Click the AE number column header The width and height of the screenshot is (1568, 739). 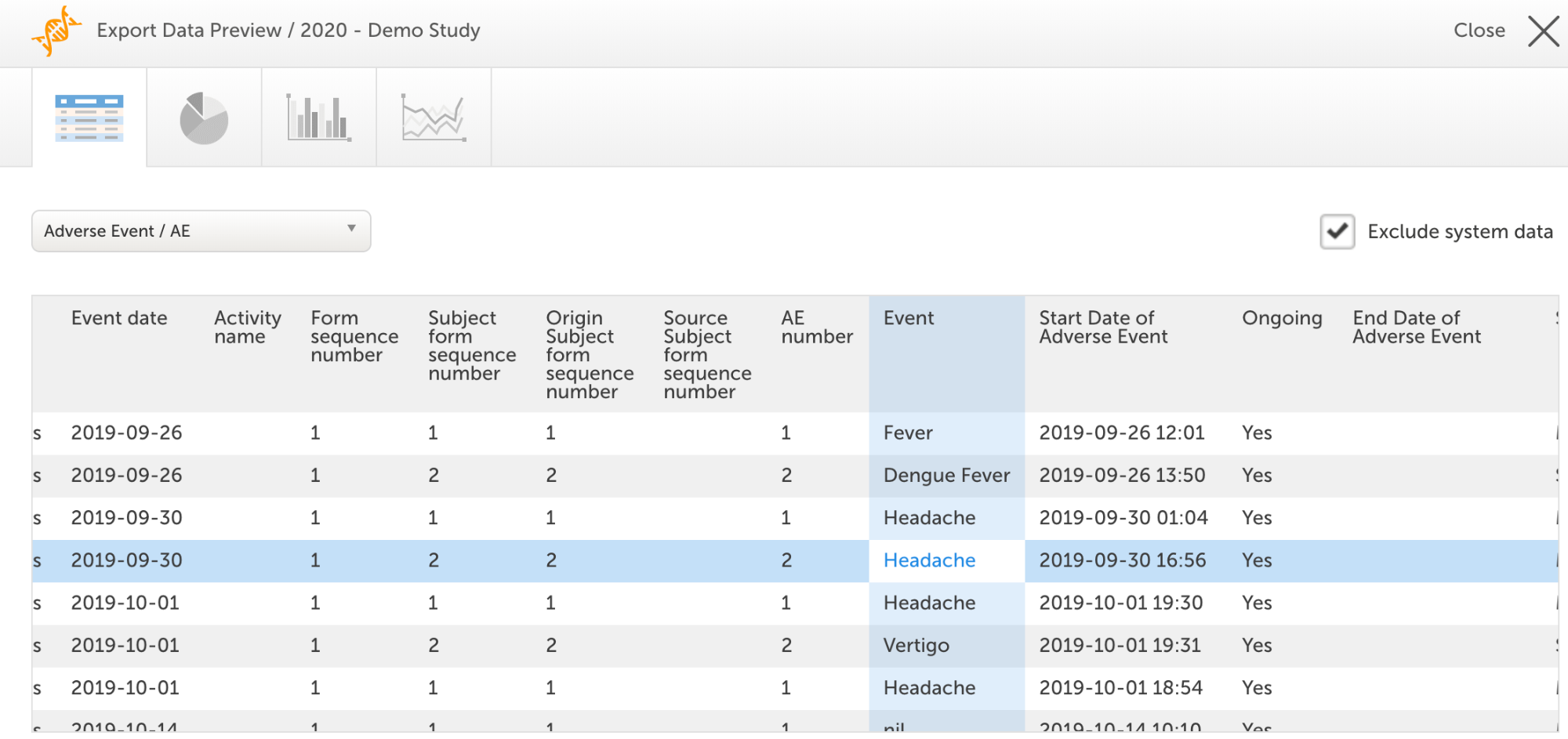tap(816, 328)
